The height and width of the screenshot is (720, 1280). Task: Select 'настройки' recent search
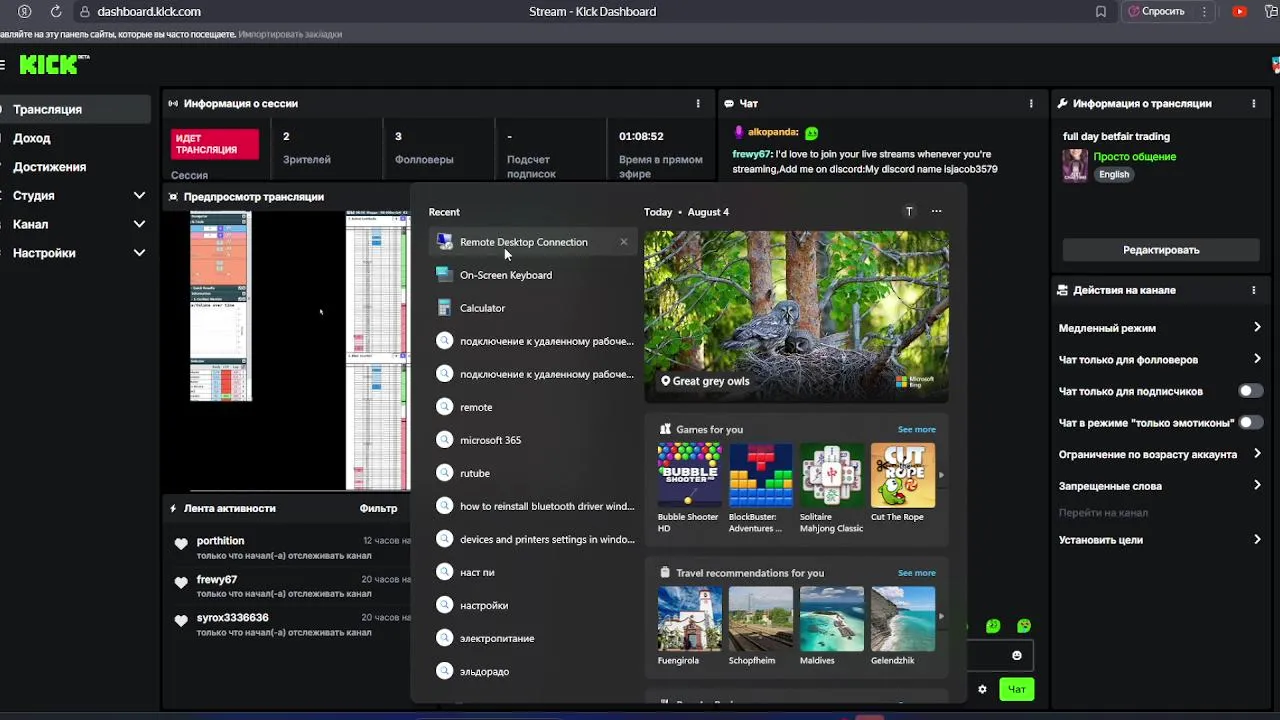point(532,605)
